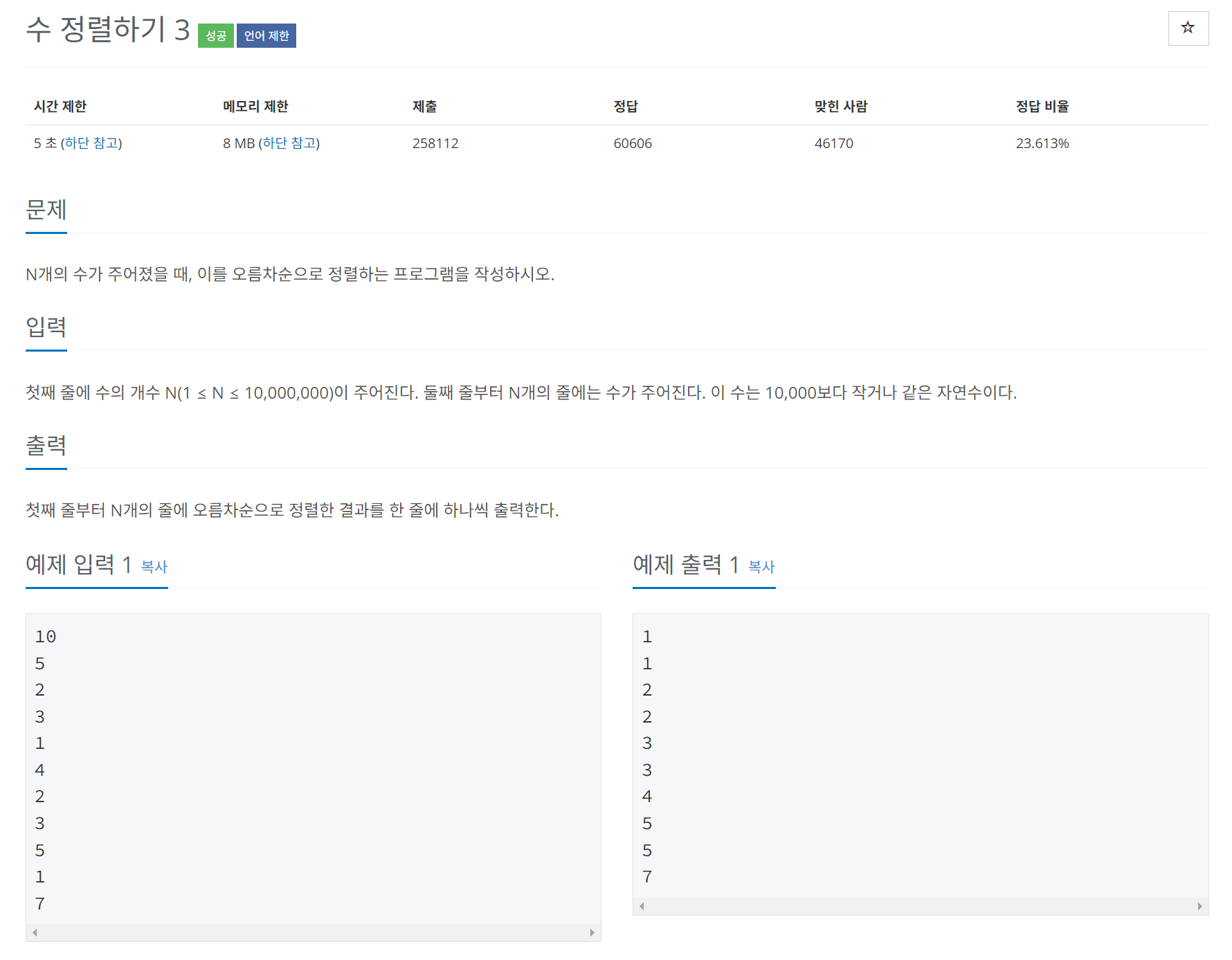Click the 문제 section heading
The height and width of the screenshot is (960, 1232).
[46, 209]
